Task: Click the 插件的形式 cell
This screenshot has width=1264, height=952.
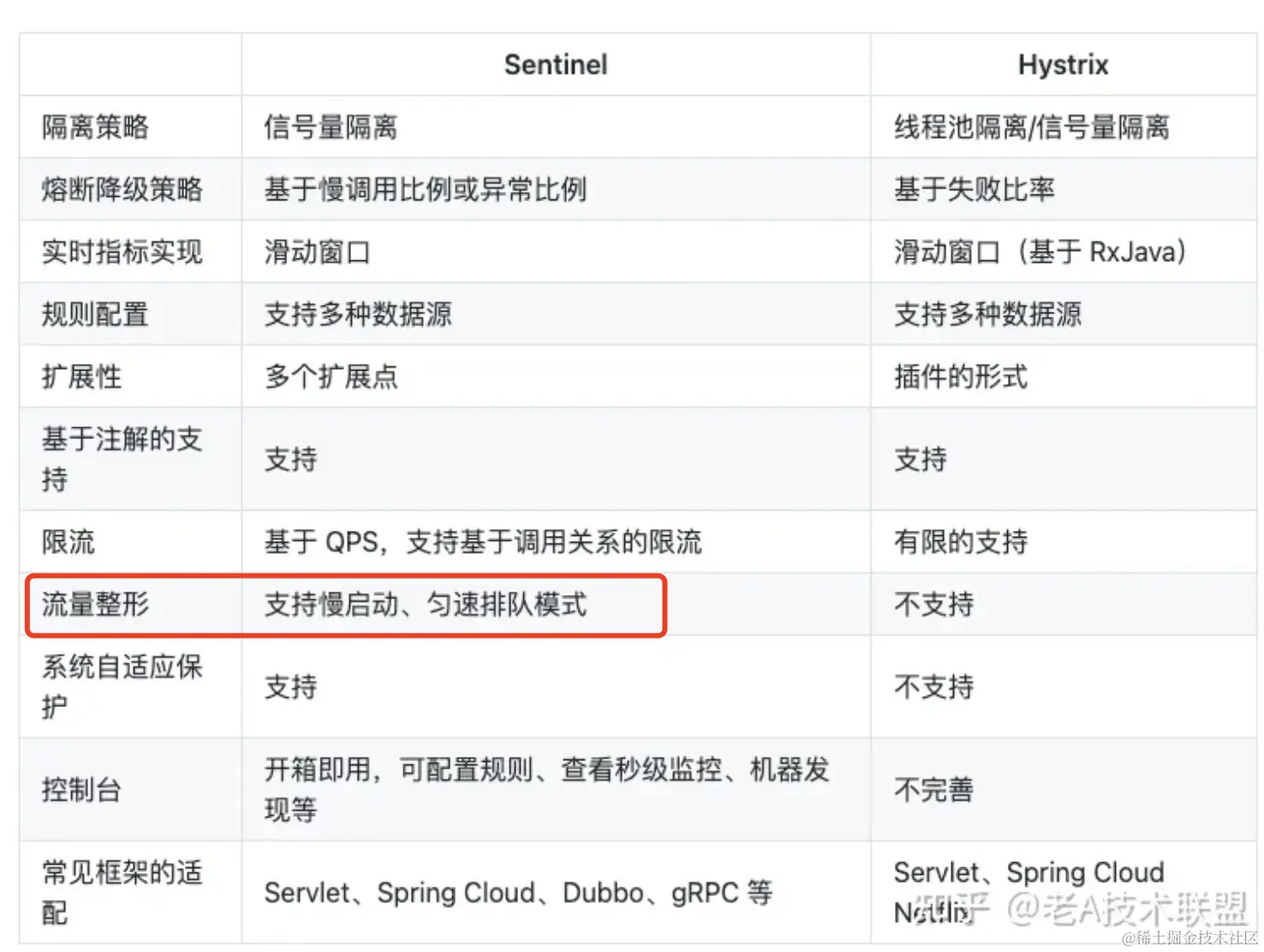Action: tap(1064, 377)
